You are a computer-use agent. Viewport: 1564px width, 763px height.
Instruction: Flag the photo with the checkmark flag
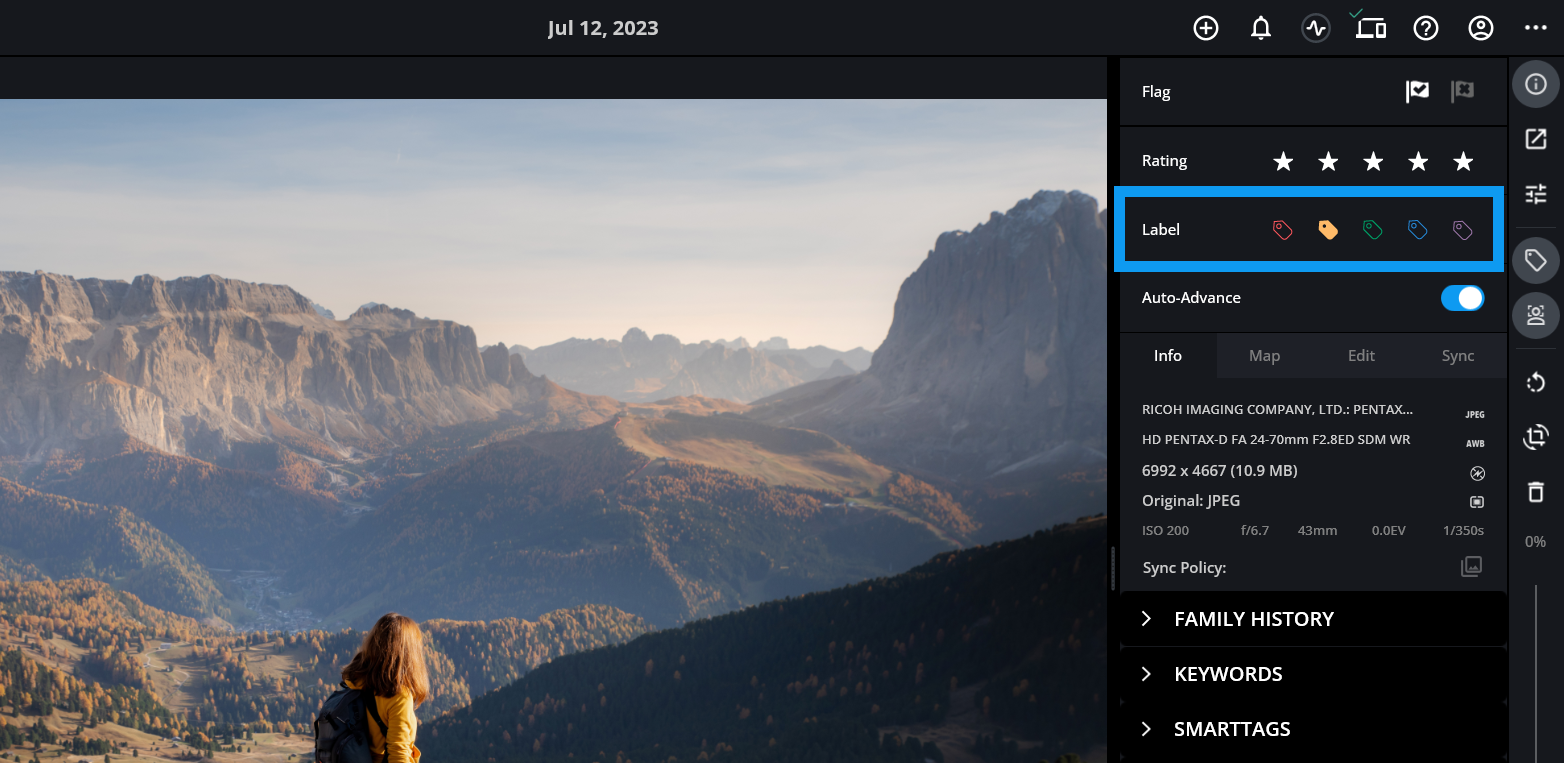click(1417, 92)
